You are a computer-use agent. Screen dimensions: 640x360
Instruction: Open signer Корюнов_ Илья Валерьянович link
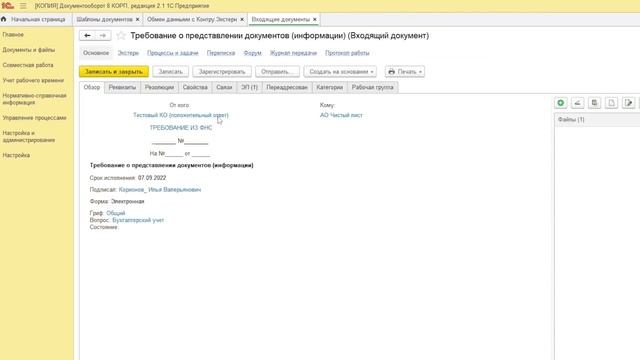[160, 190]
